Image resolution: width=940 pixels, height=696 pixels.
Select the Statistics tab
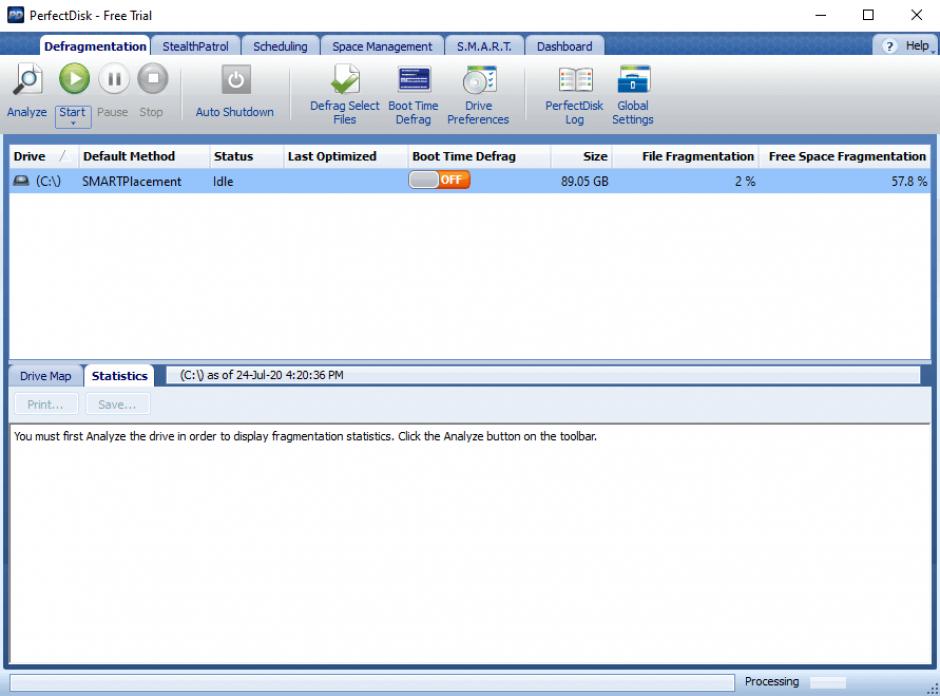click(119, 376)
